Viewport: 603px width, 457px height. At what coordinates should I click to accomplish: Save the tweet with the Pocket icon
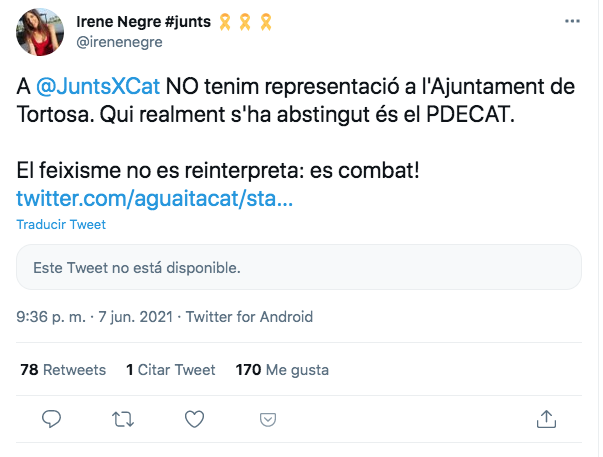(267, 417)
